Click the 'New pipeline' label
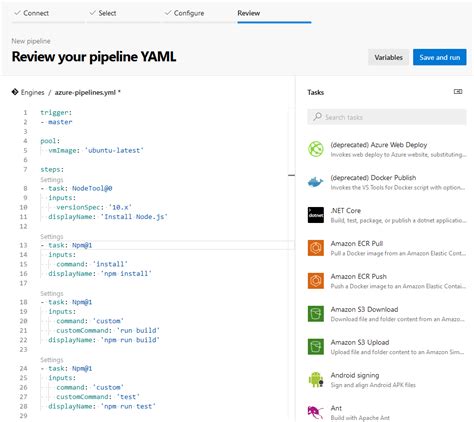Viewport: 474px width, 422px height. click(31, 41)
